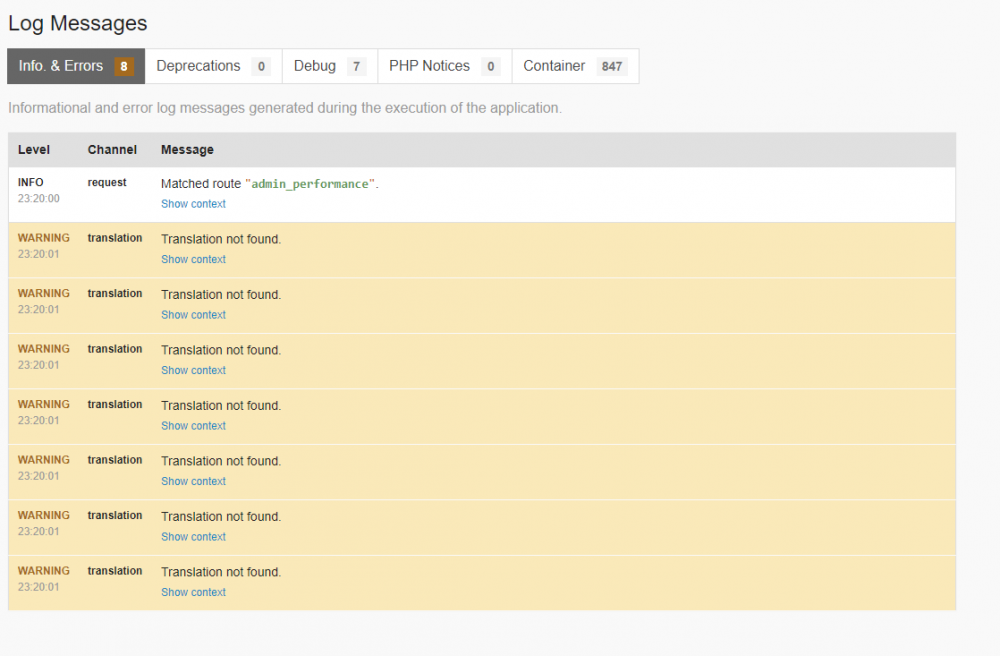Image resolution: width=1000 pixels, height=656 pixels.
Task: Click the first WARNING level label
Action: coord(44,238)
